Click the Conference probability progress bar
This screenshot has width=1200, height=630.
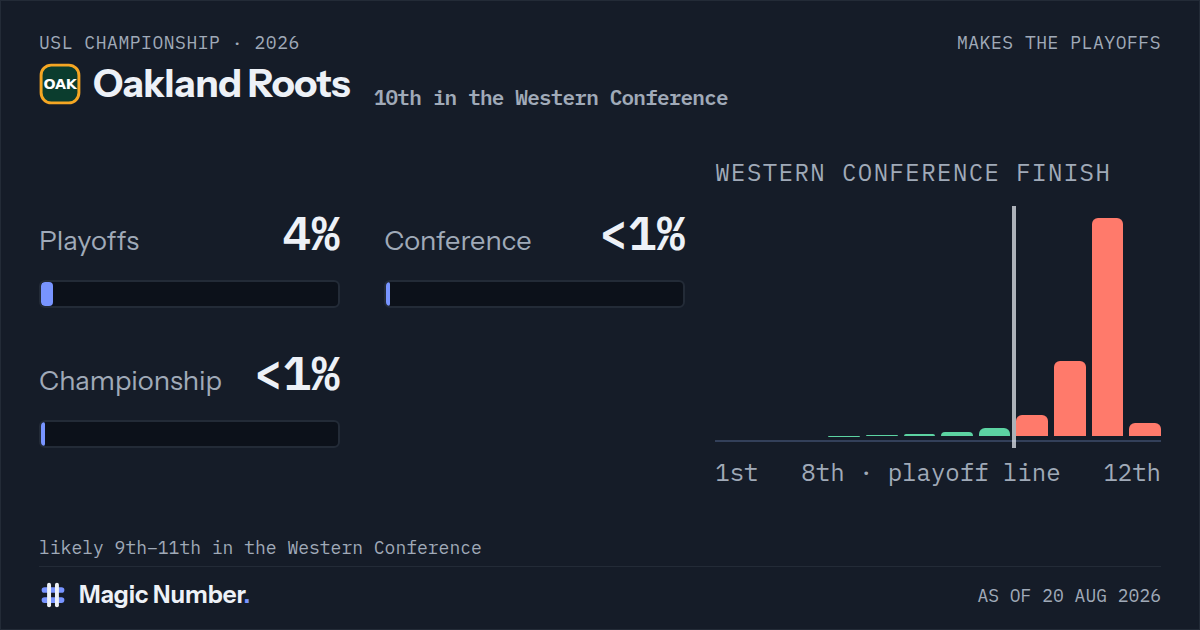tap(534, 294)
